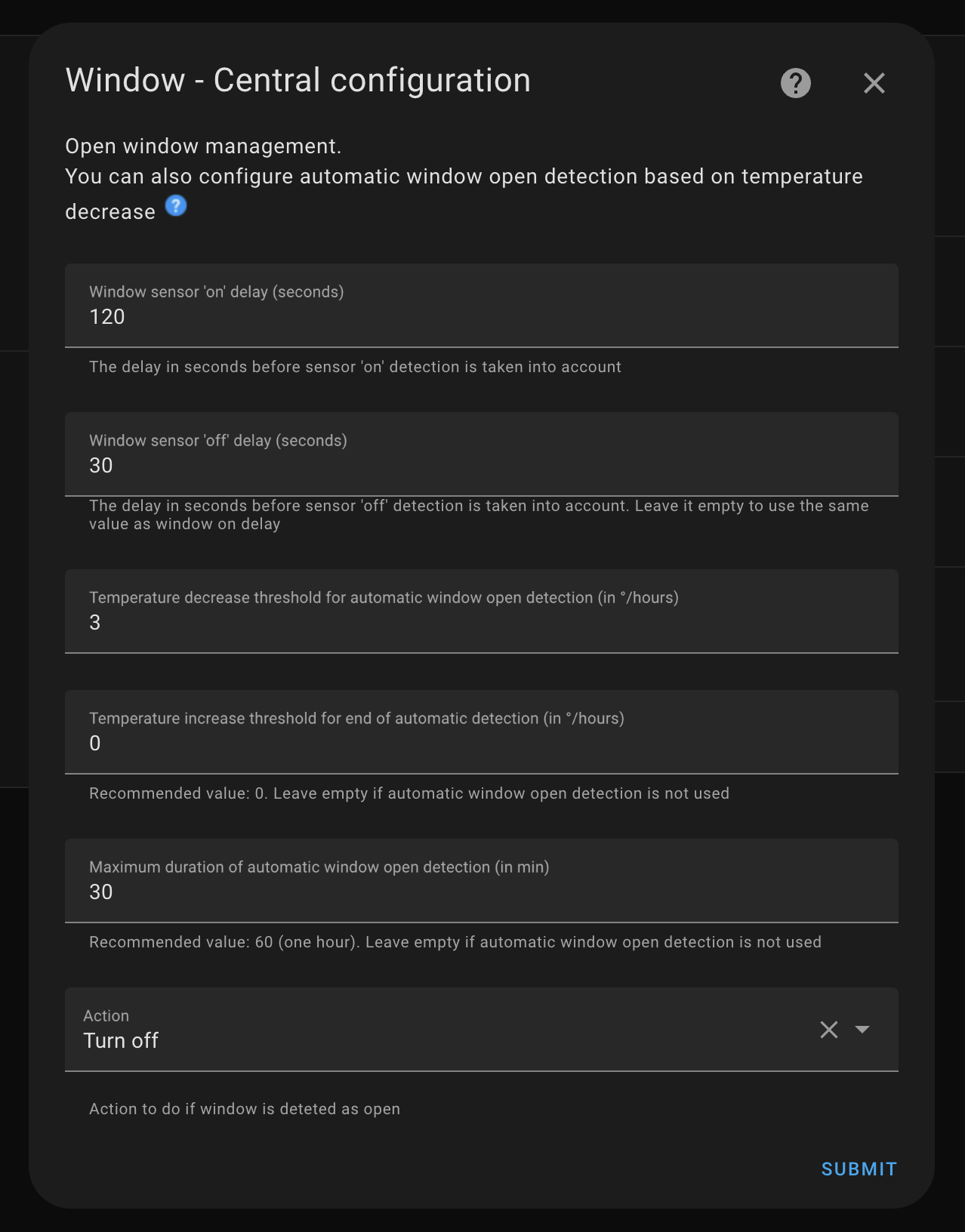Click the dialog title 'Window - Central configuration'
This screenshot has height=1232, width=965.
[298, 80]
